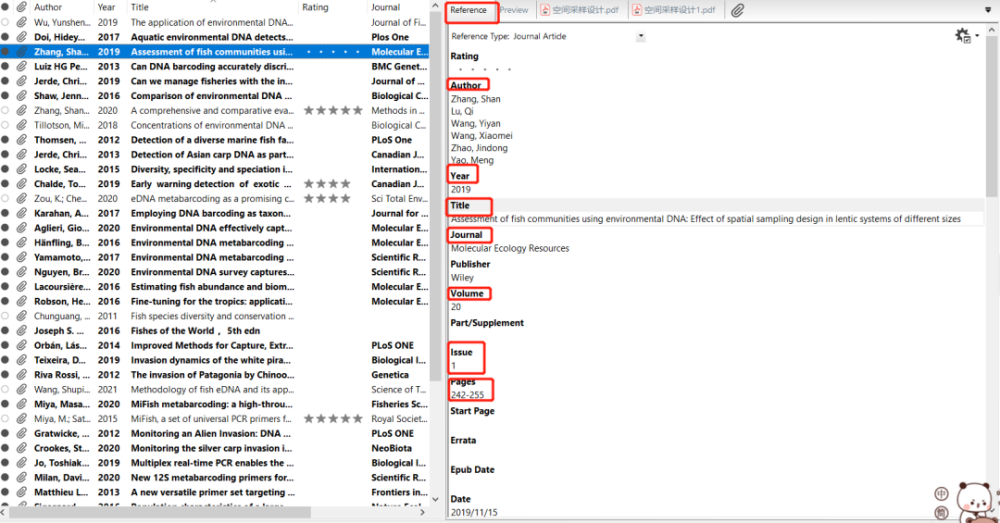This screenshot has width=1000, height=523.
Task: Click paperclip icon of Robson, He row
Action: [x=22, y=301]
